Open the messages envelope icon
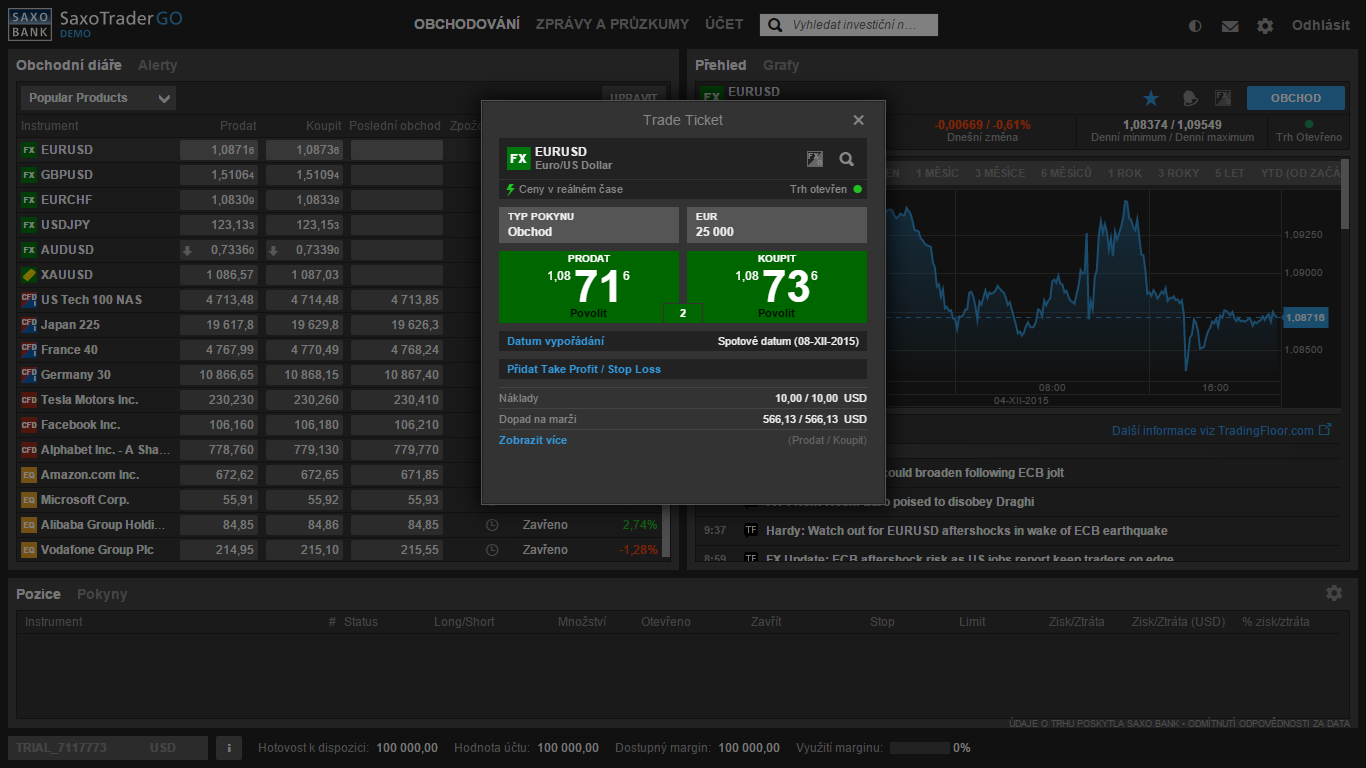1366x768 pixels. coord(1230,26)
